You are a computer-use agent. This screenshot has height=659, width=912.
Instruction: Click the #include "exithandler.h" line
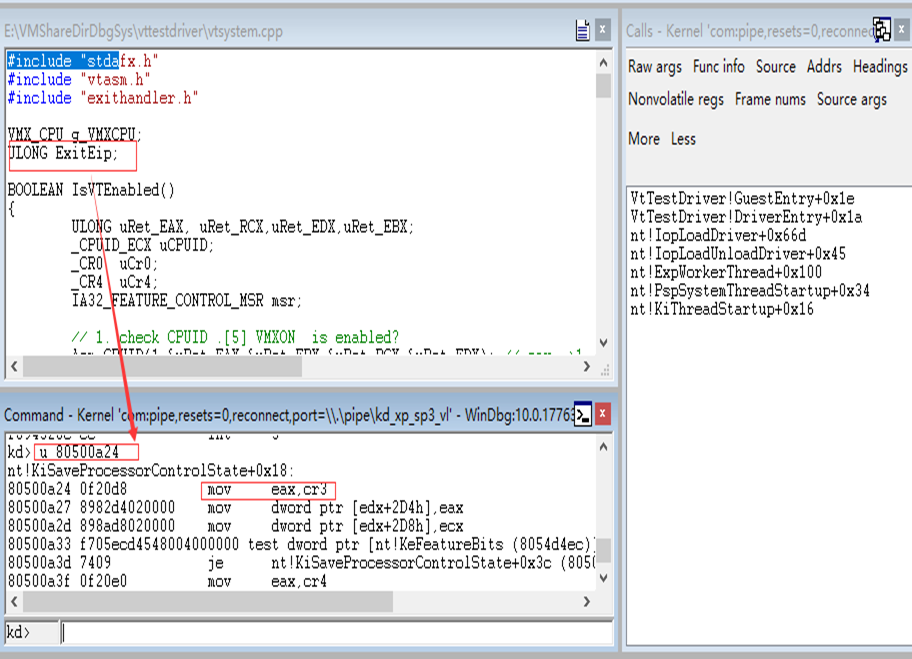coord(103,98)
